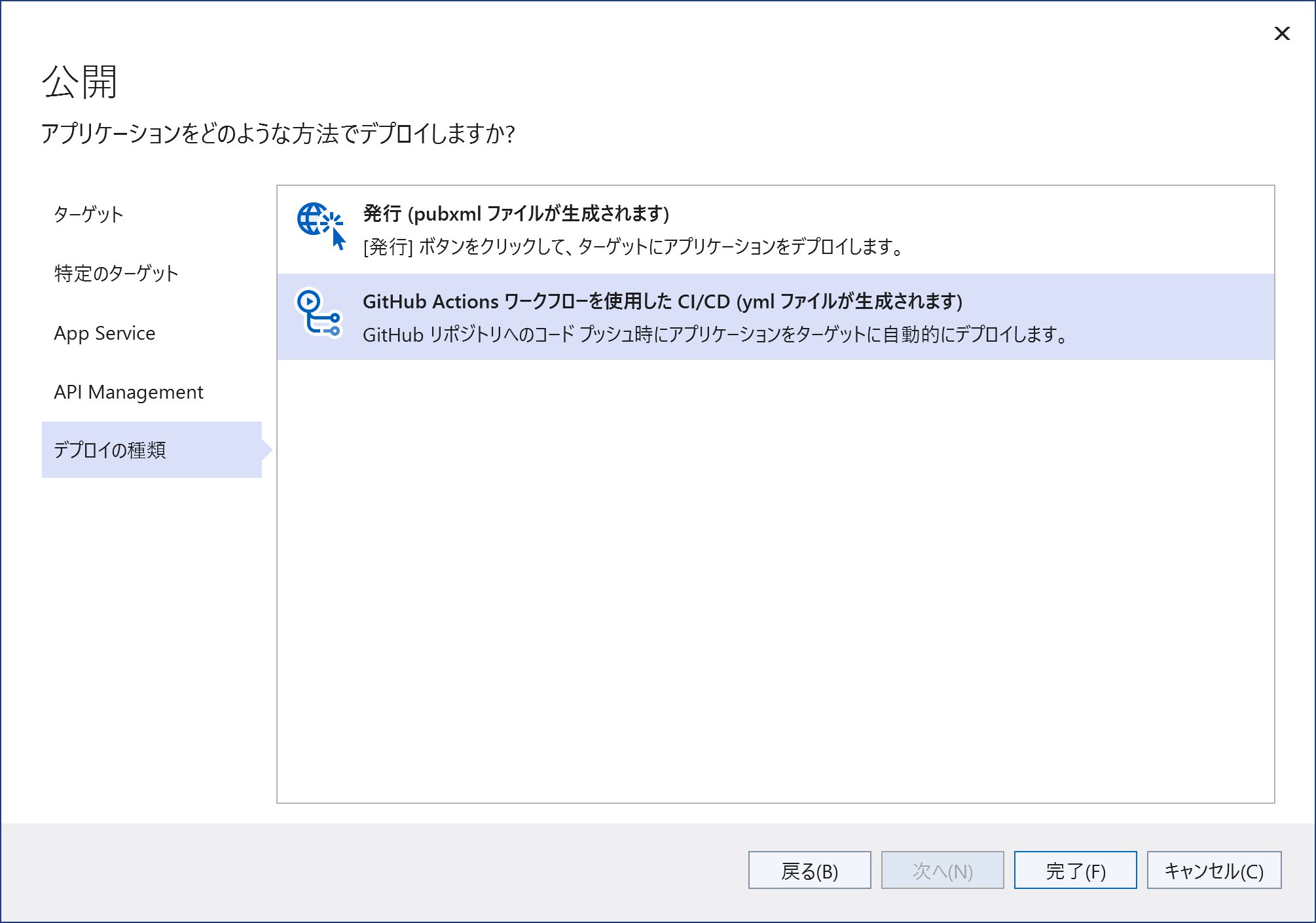Go to the 特定のターゲット step
This screenshot has width=1316, height=923.
coord(116,274)
